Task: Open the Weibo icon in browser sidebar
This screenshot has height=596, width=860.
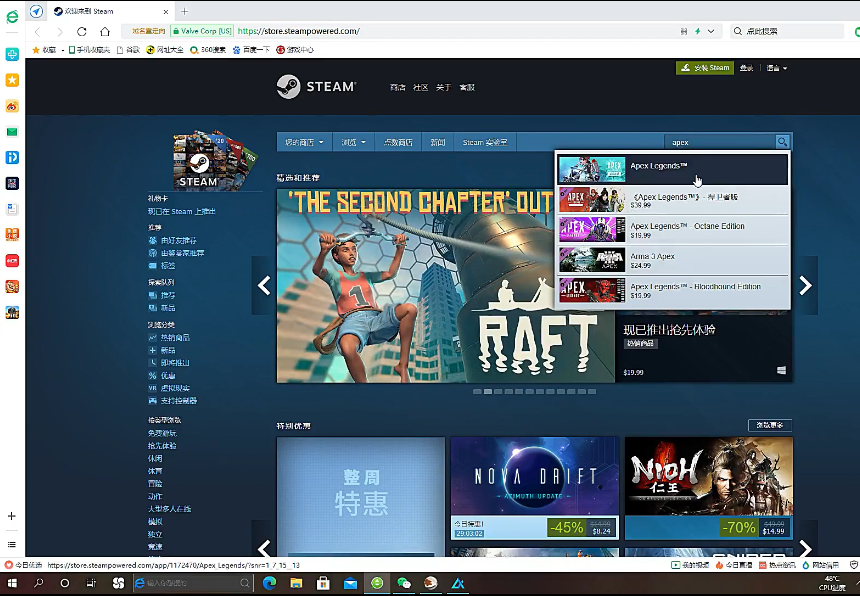Action: [12, 106]
